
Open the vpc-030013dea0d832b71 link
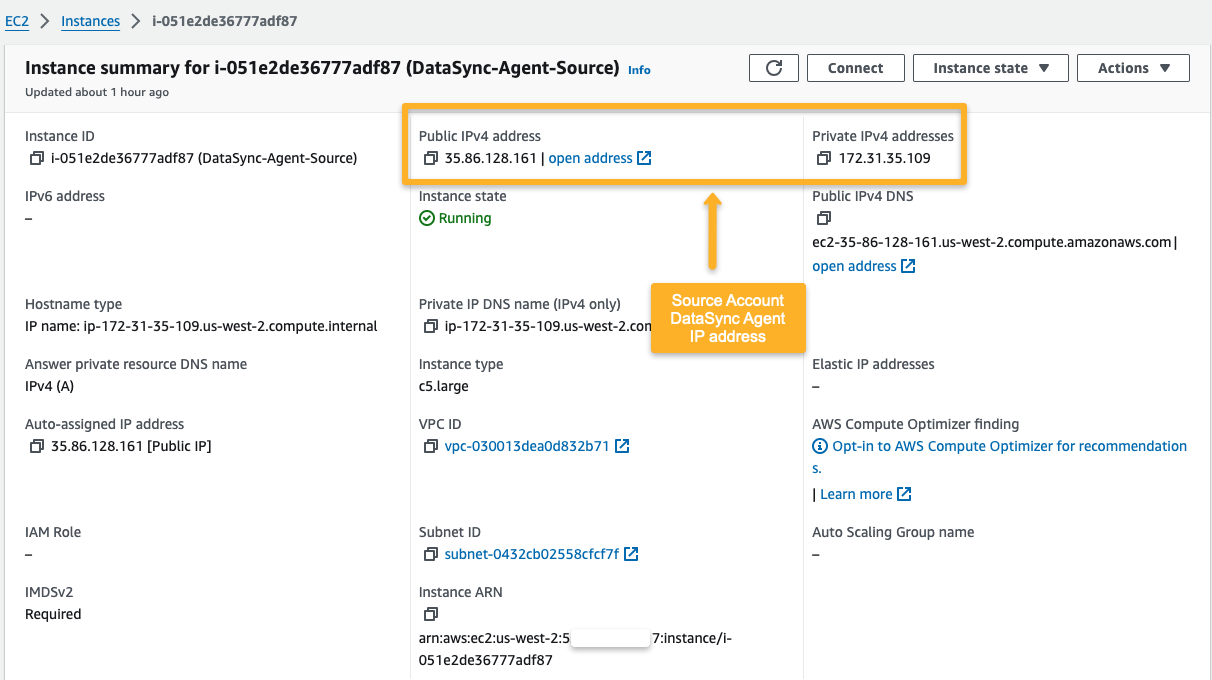(527, 446)
